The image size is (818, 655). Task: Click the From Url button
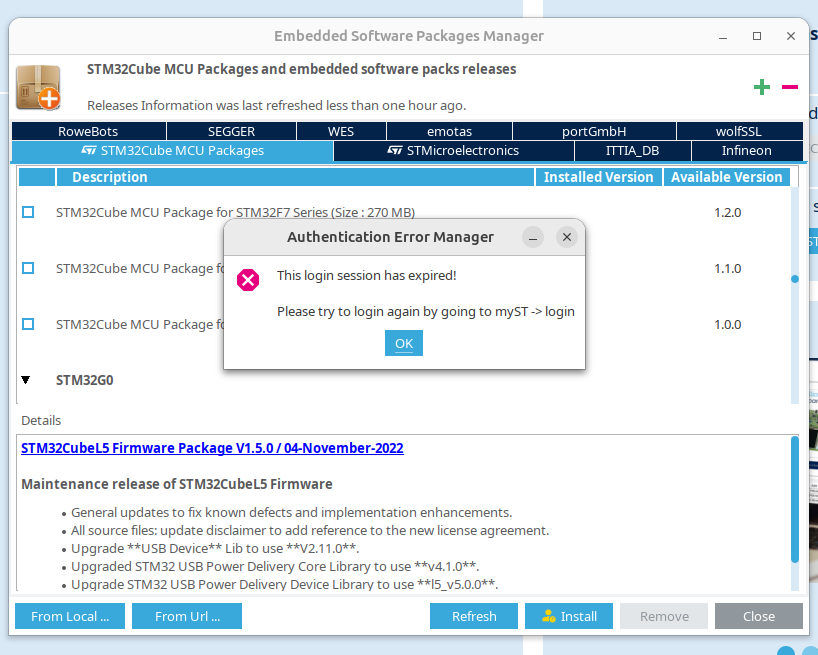click(x=186, y=616)
